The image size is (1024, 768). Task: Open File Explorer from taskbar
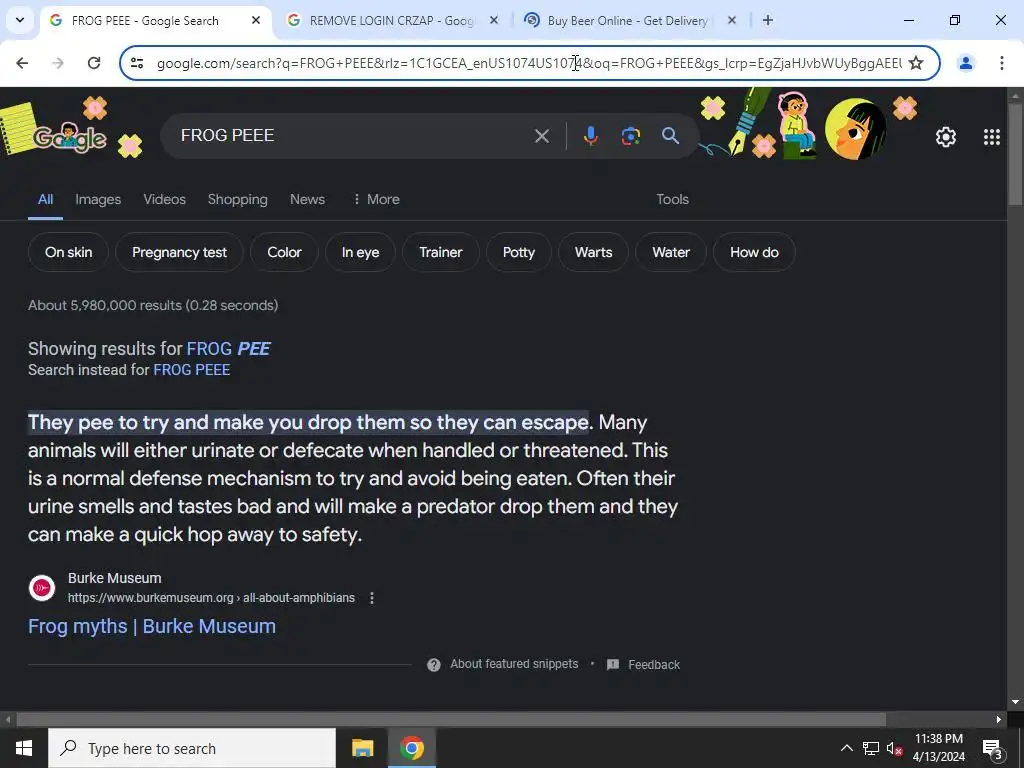362,748
